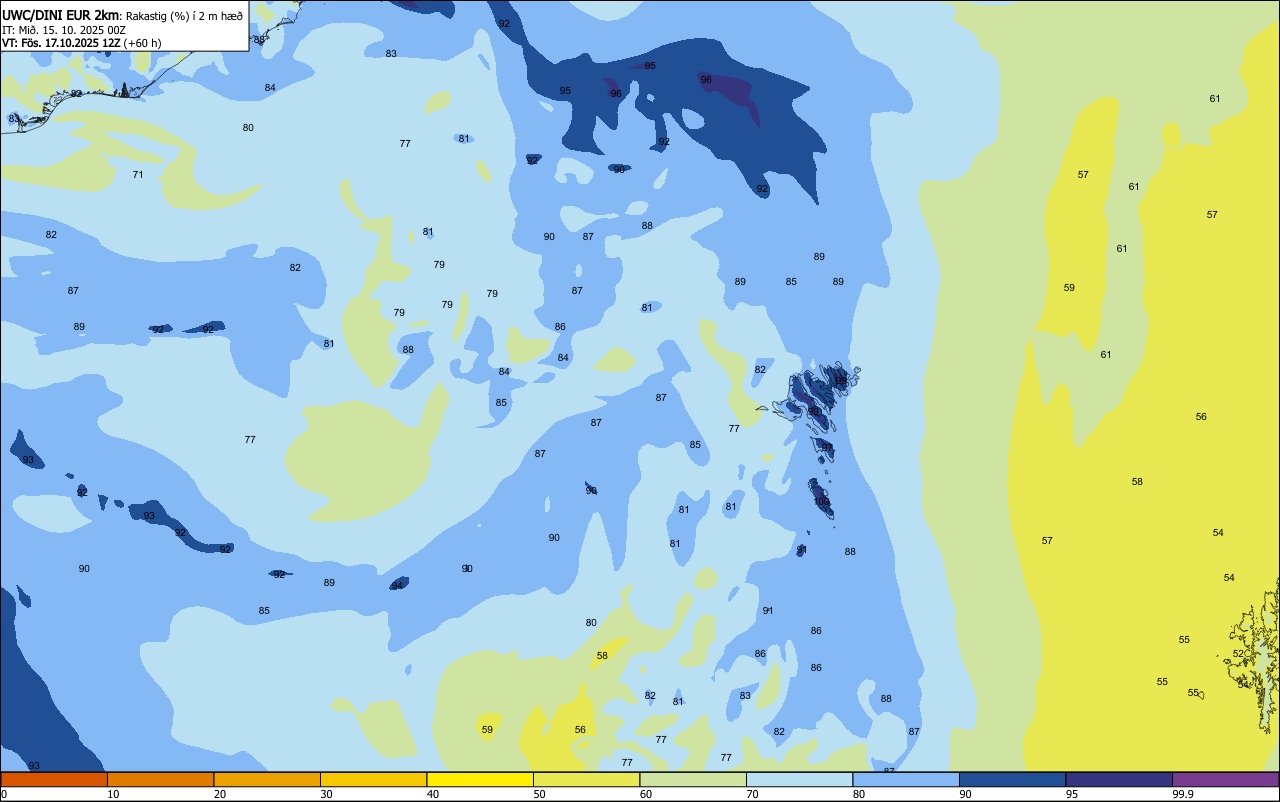Pick the 60–70 pale green legend swatch

(x=693, y=779)
